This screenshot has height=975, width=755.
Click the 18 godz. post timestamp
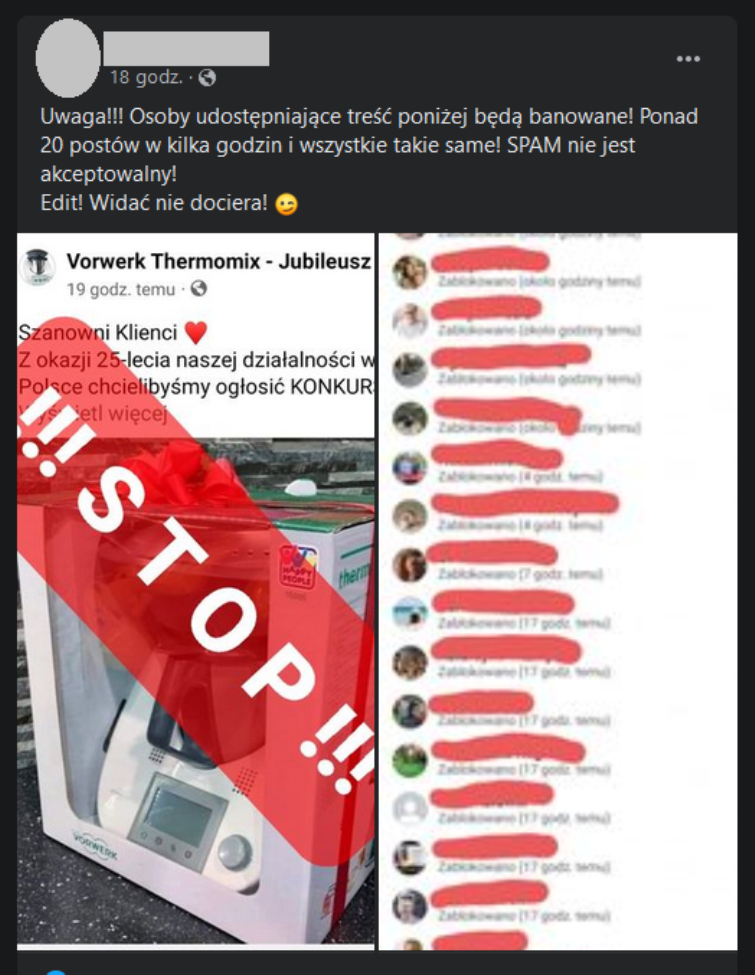click(x=146, y=77)
